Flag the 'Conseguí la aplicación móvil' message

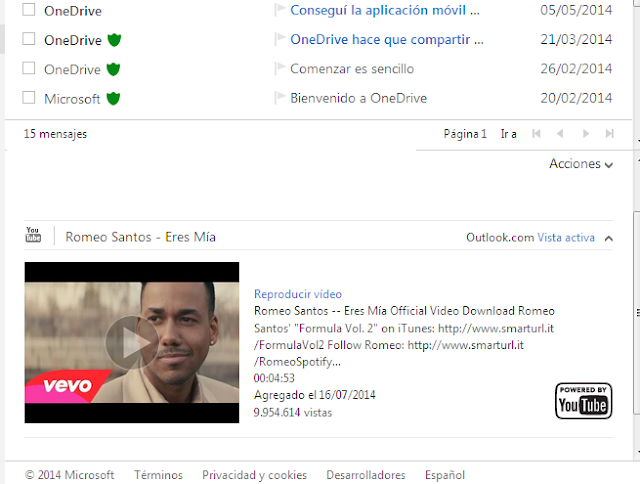280,9
